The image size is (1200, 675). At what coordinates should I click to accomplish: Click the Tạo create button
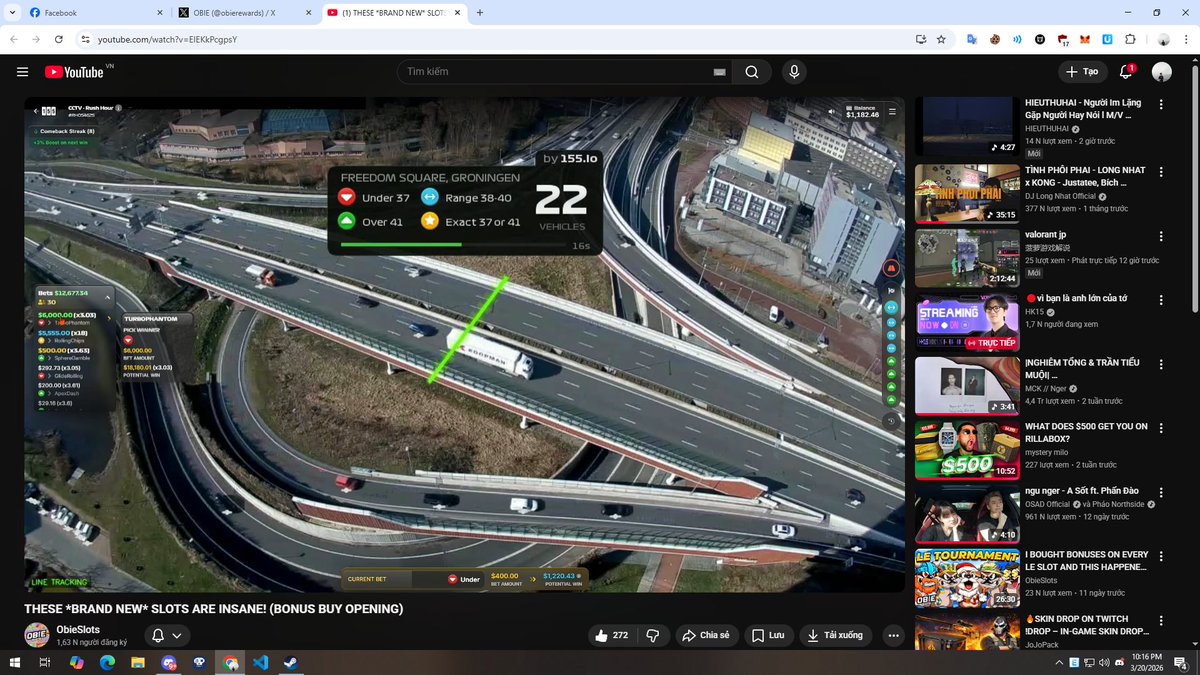pos(1082,72)
